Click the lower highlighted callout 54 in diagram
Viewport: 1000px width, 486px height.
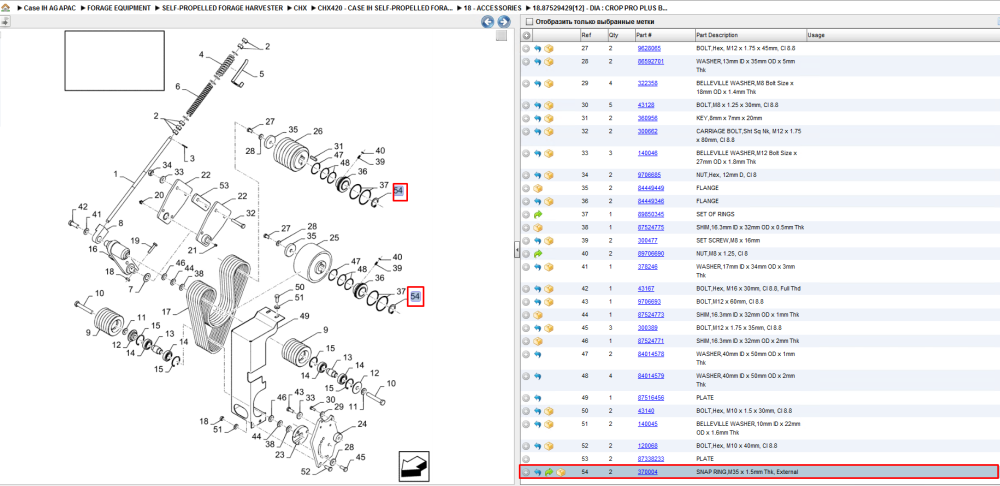click(416, 296)
